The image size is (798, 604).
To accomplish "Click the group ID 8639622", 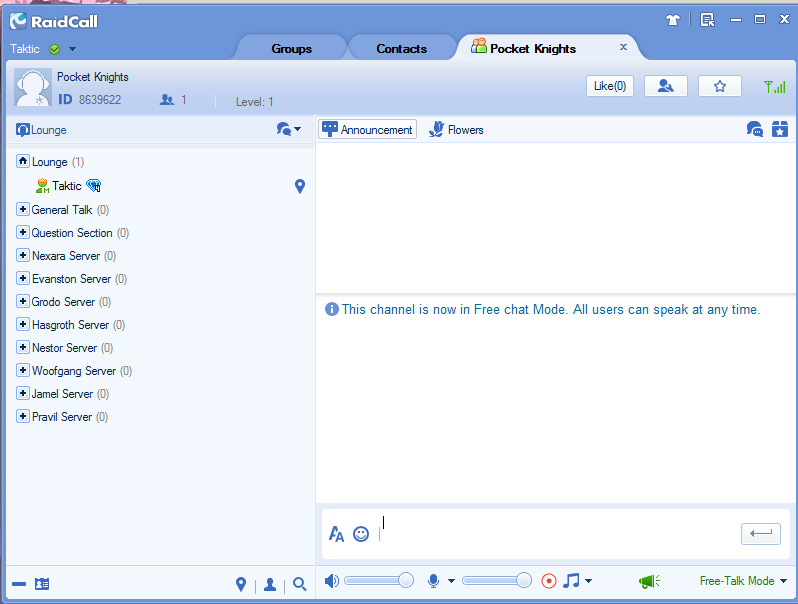I will [x=100, y=100].
